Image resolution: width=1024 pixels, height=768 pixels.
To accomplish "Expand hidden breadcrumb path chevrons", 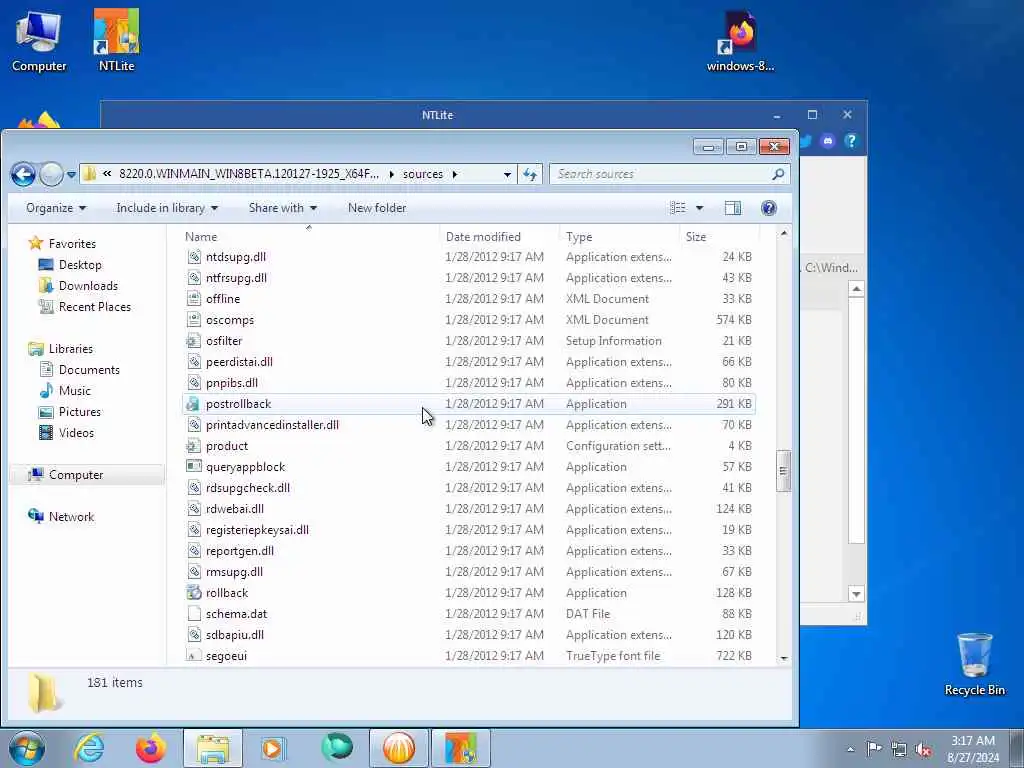I will pos(107,174).
